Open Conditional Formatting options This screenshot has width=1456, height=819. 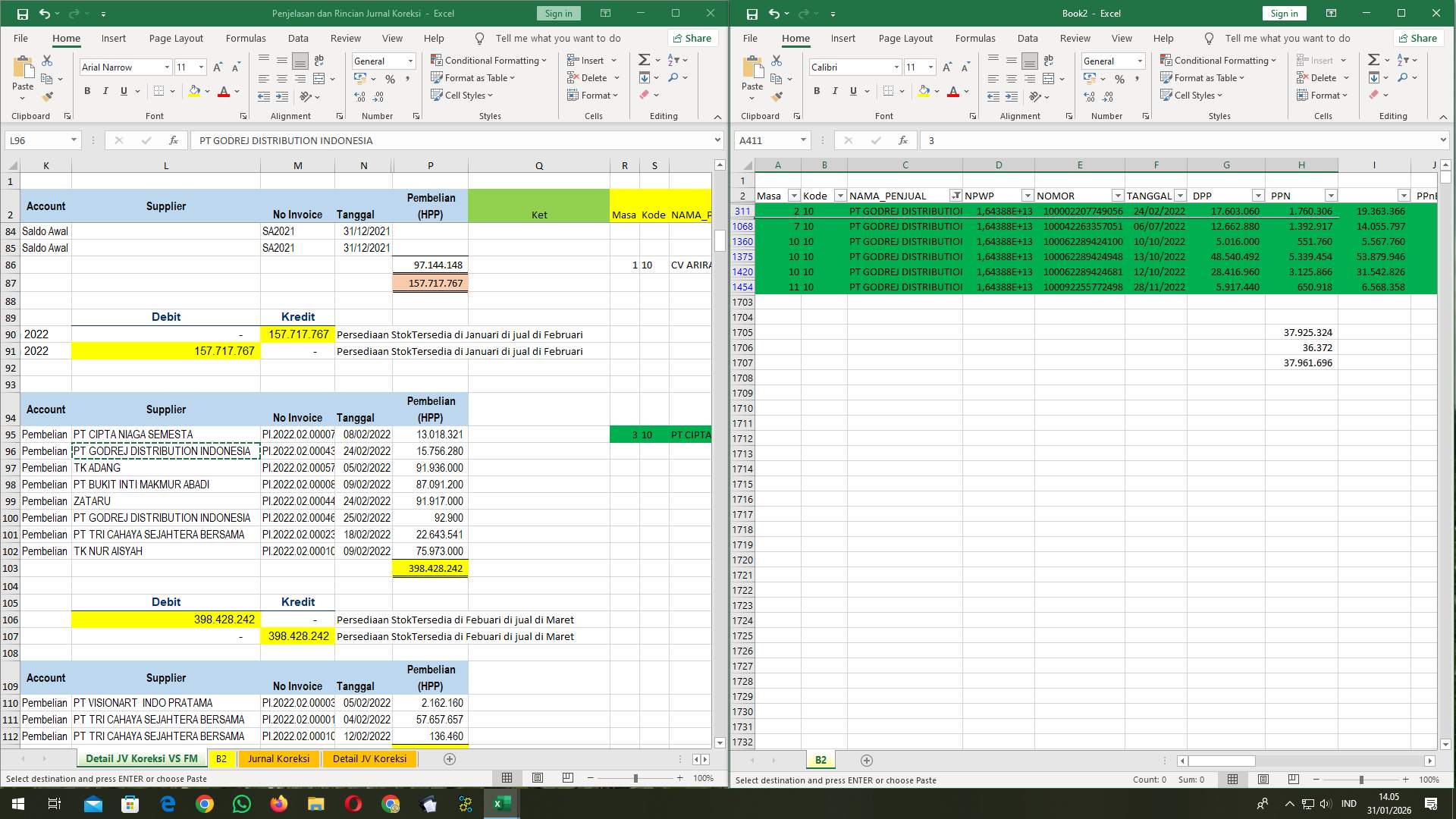point(489,60)
